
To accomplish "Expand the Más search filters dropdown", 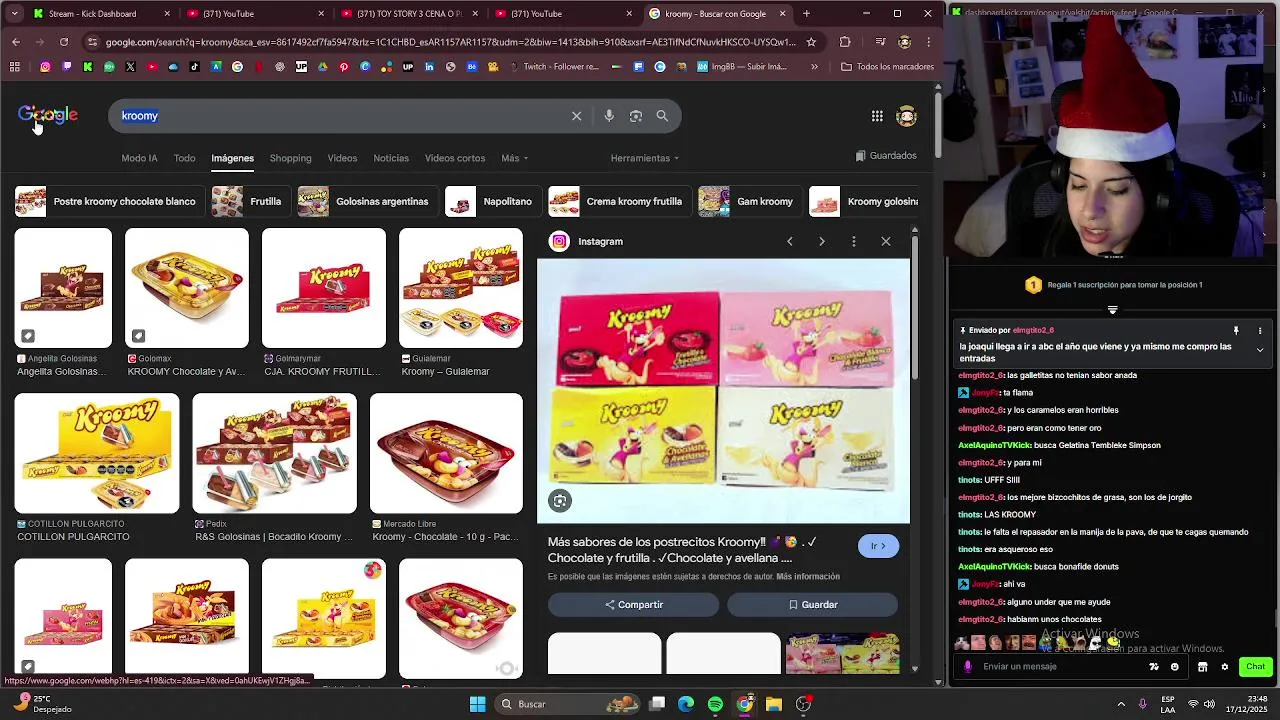I will pyautogui.click(x=515, y=158).
